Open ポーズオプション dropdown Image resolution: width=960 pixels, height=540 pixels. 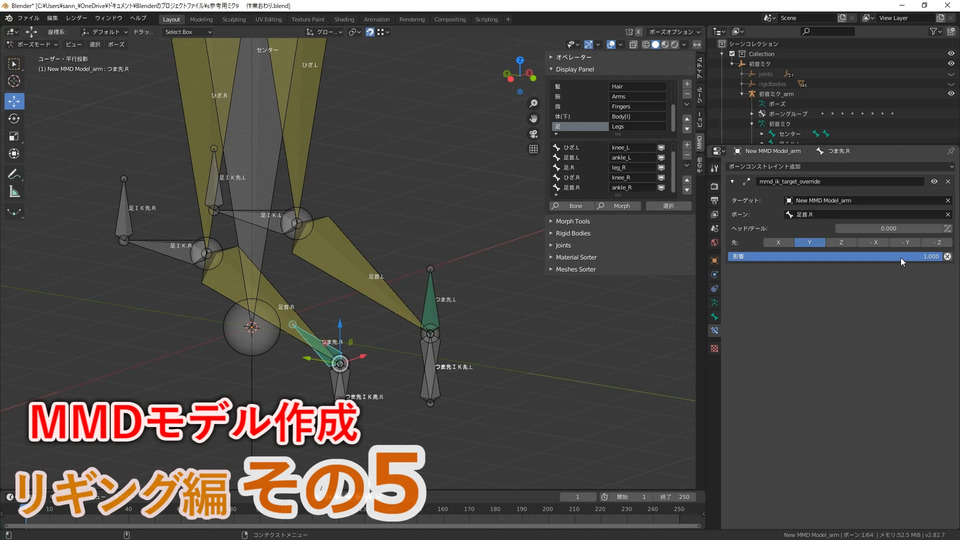[x=674, y=32]
